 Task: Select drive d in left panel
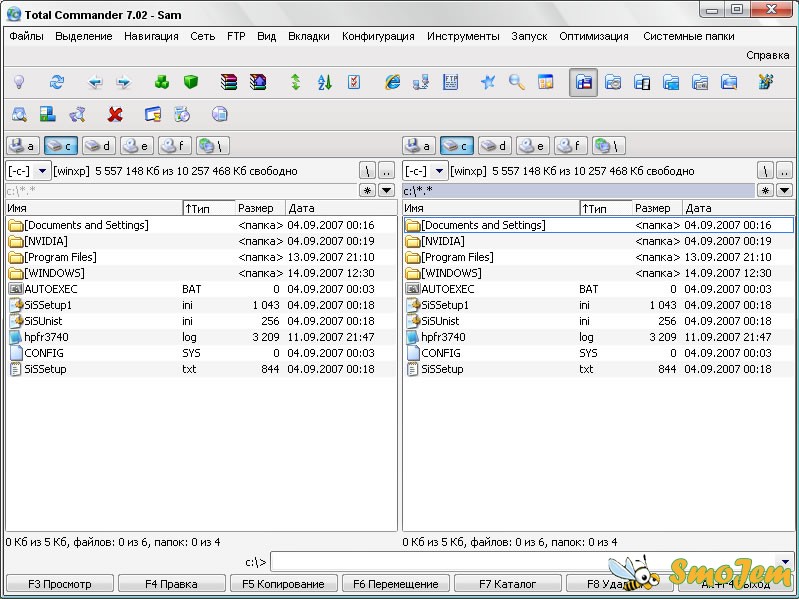(x=99, y=146)
